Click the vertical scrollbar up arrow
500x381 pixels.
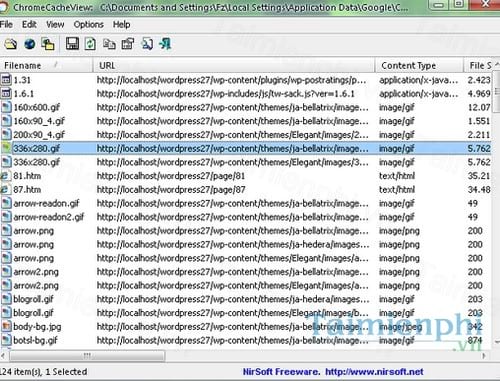[x=496, y=63]
